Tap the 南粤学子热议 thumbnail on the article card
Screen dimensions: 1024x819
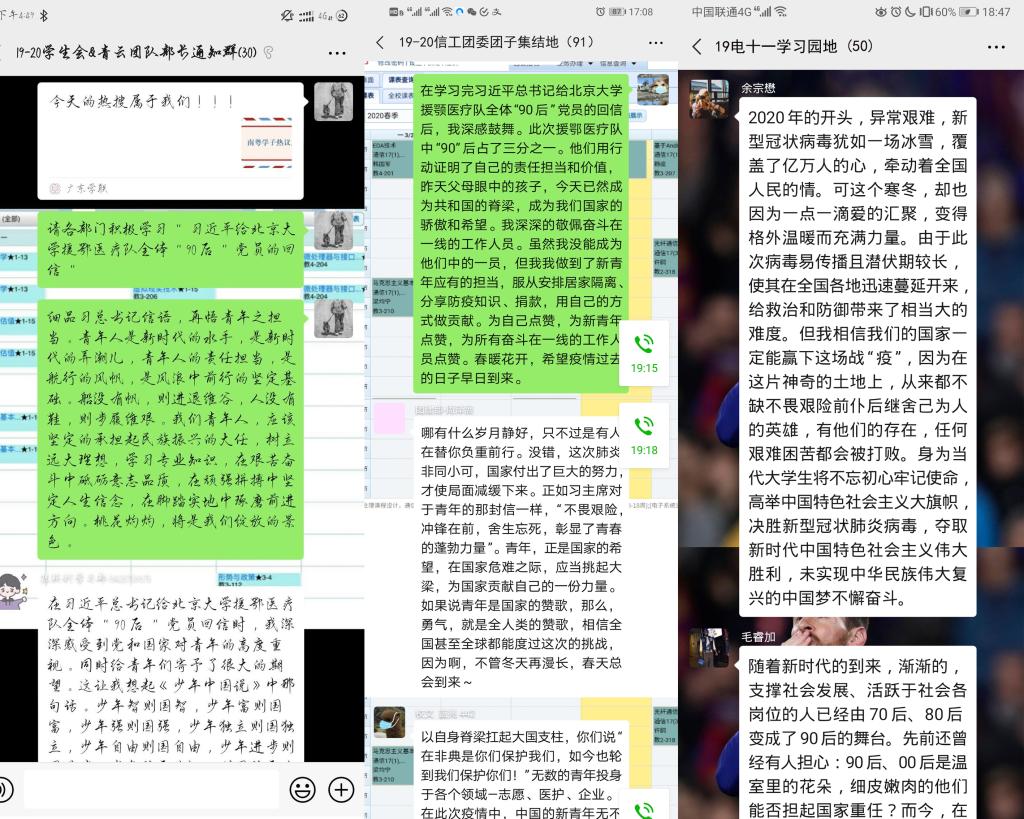coord(268,142)
